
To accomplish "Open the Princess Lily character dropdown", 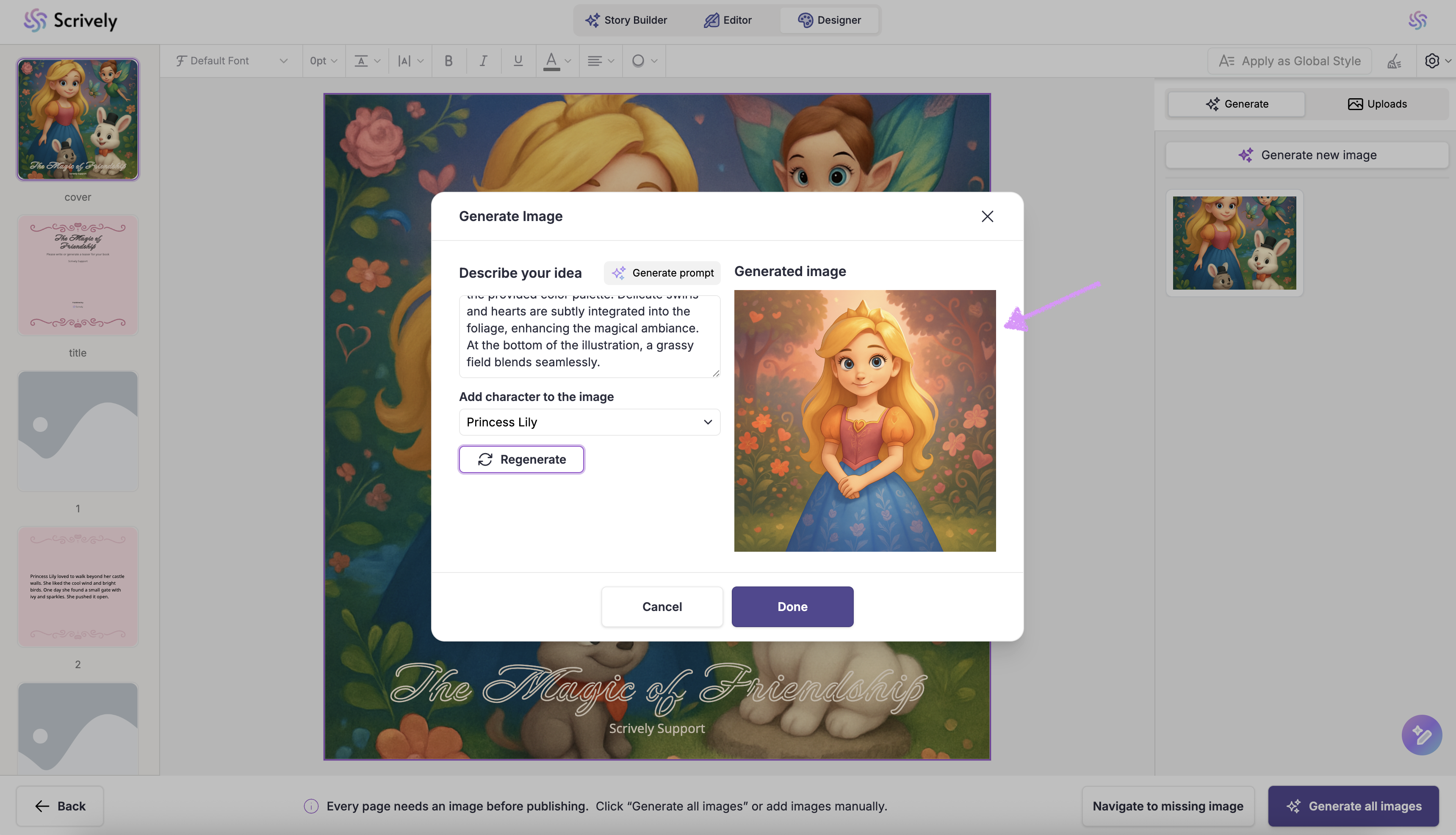I will click(x=589, y=422).
